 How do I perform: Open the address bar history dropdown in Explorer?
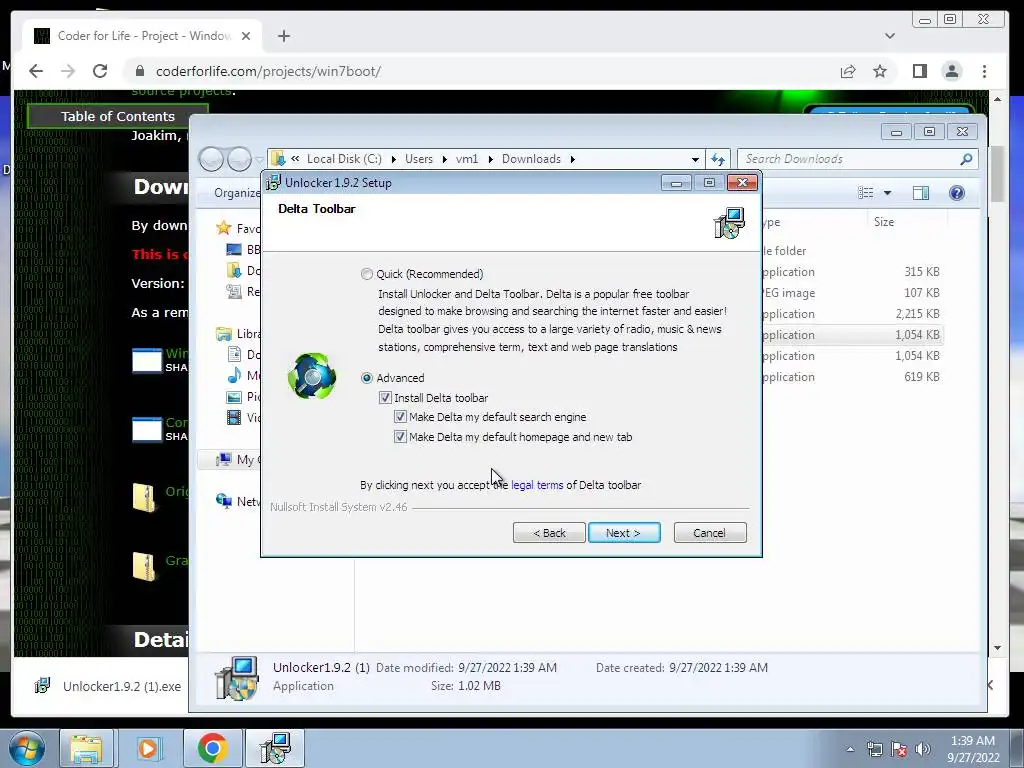point(695,159)
